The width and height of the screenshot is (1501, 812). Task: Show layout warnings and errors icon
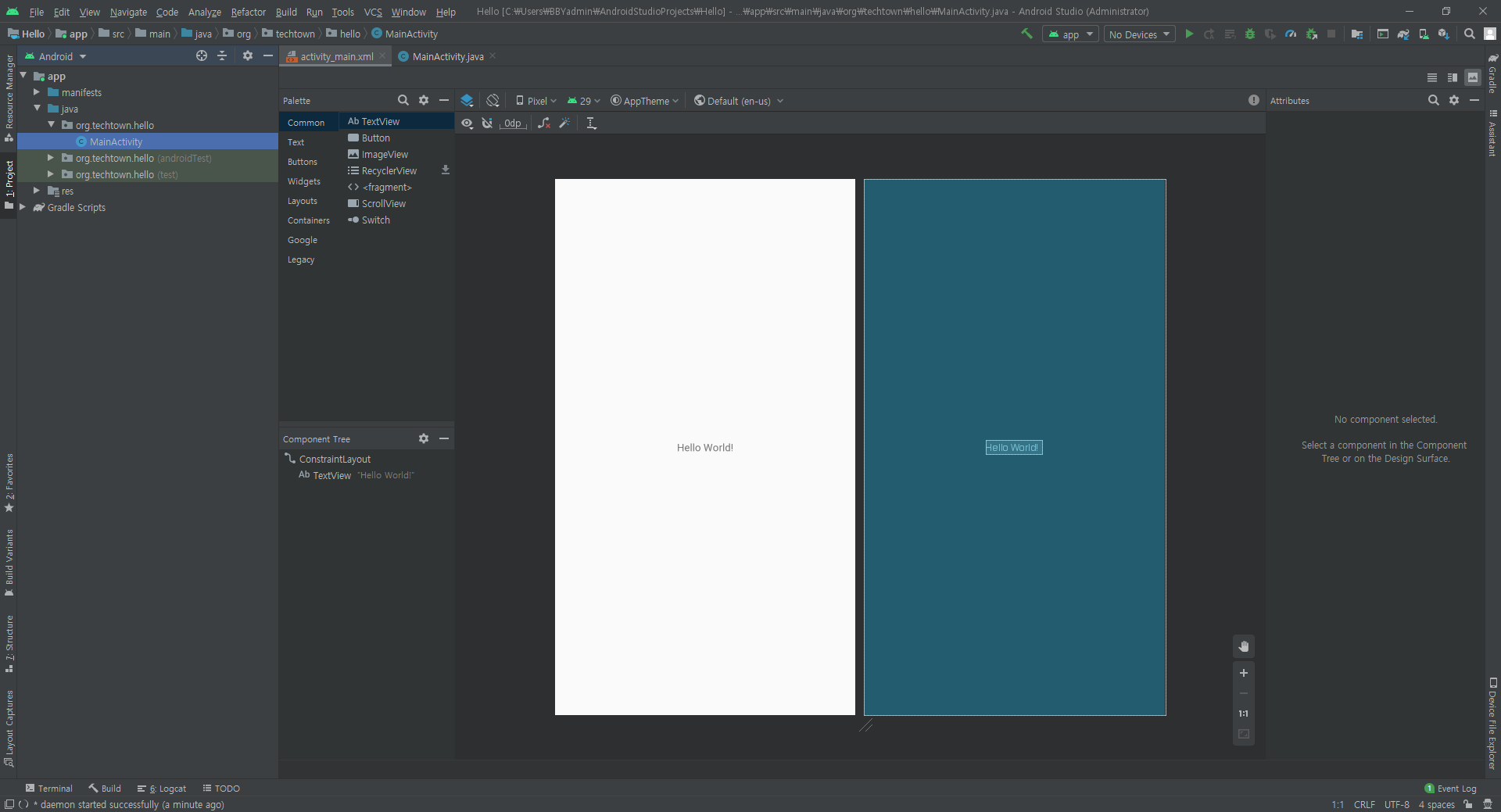click(1254, 100)
